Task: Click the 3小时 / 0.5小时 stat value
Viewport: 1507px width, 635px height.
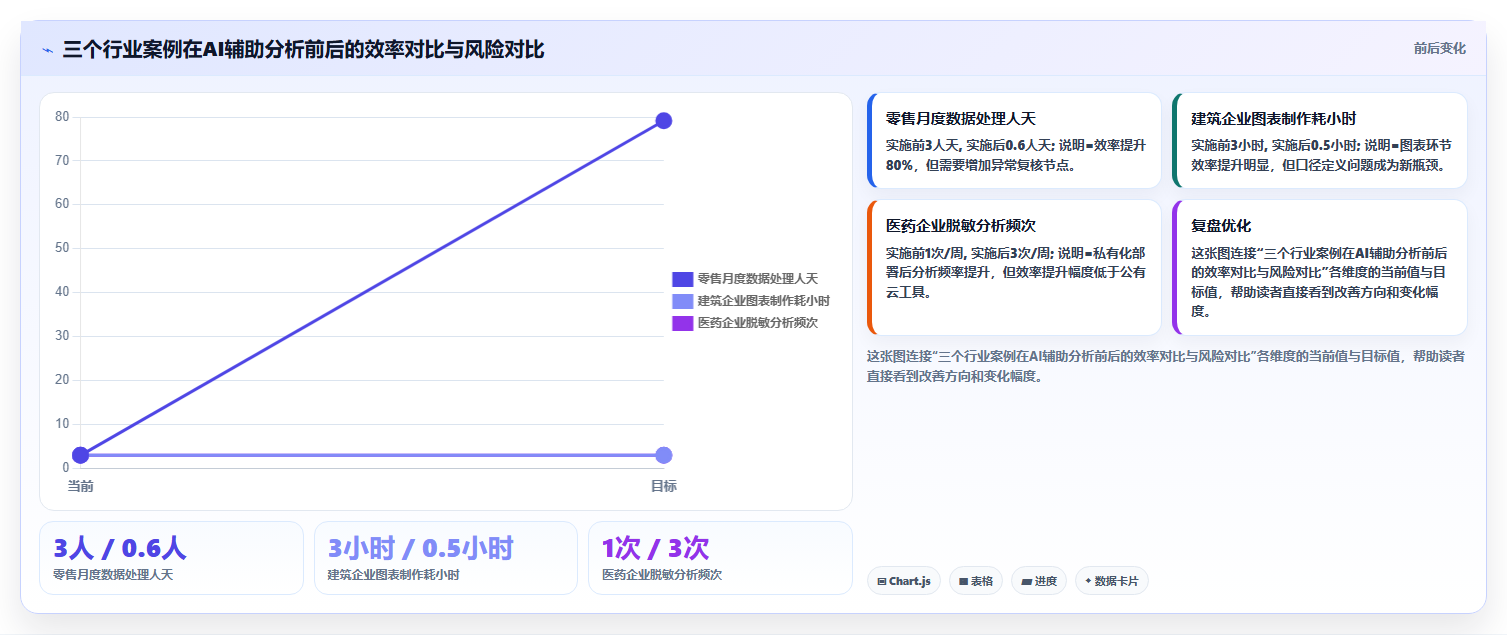Action: coord(421,548)
